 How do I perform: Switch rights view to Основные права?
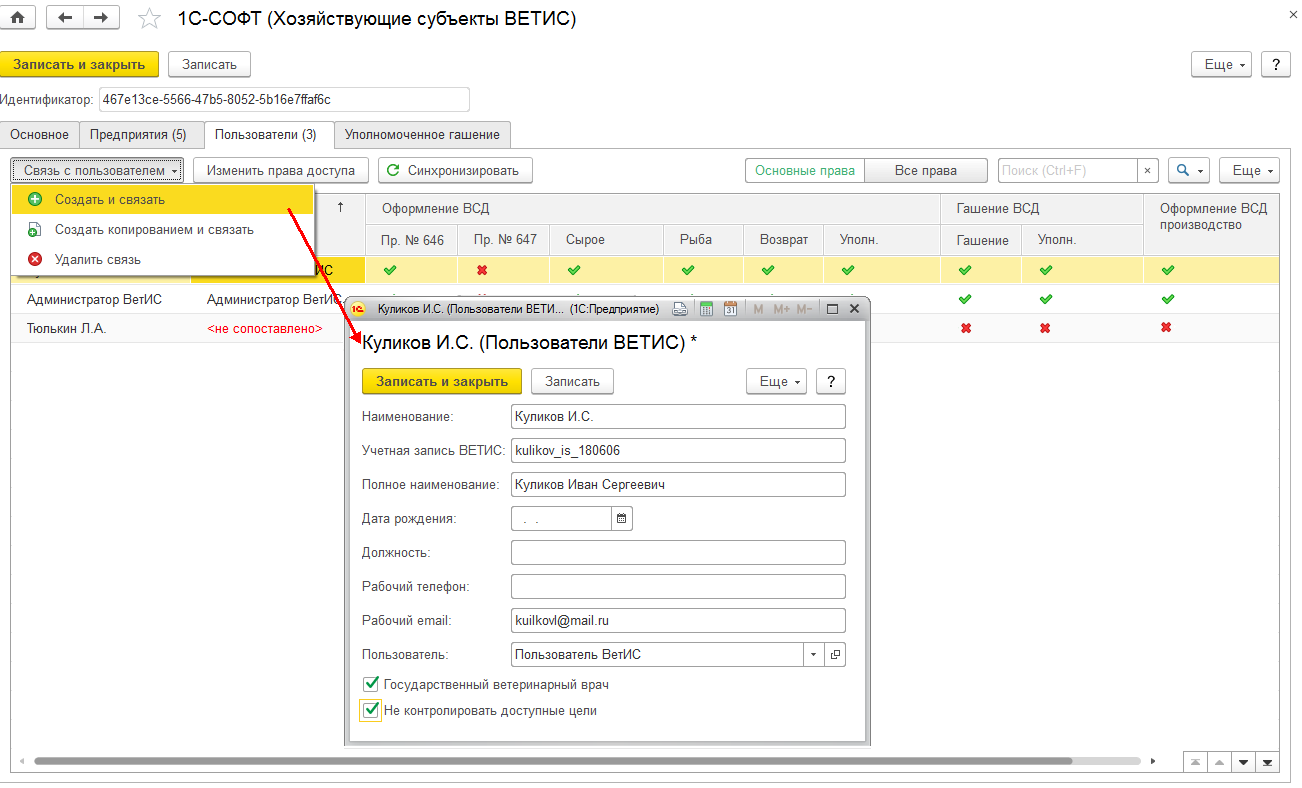(805, 171)
